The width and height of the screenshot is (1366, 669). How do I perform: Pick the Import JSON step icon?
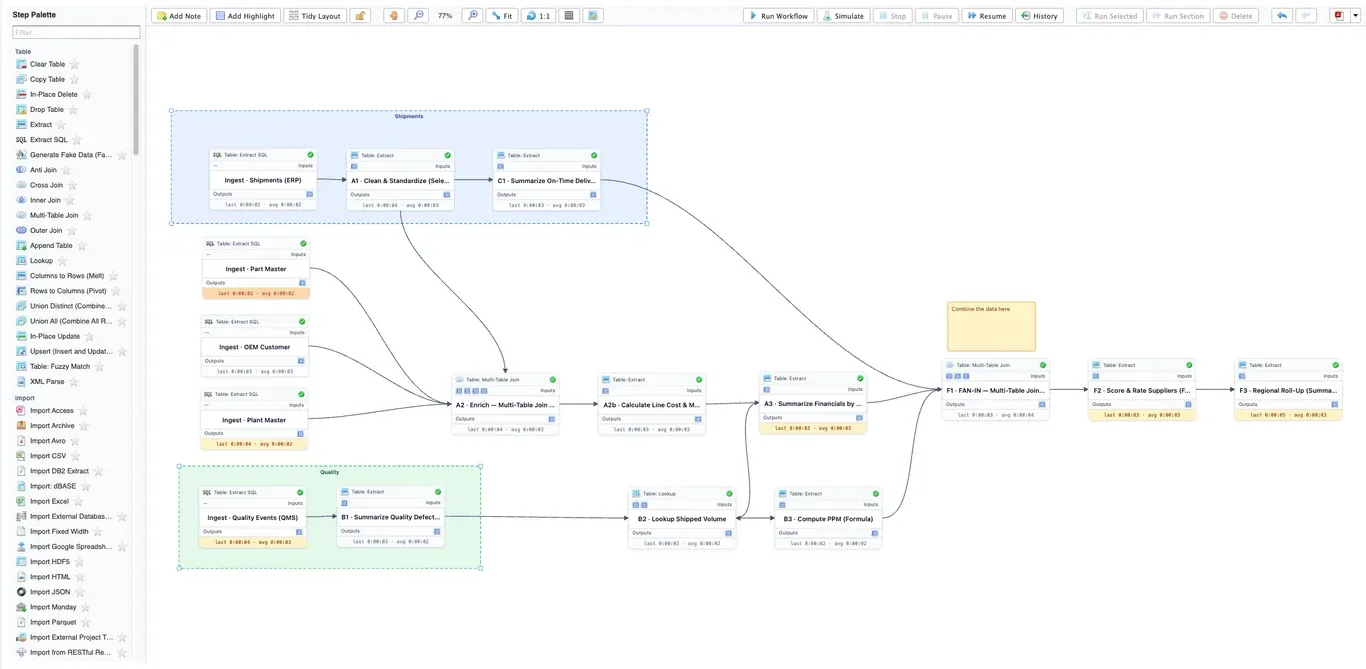(x=21, y=592)
